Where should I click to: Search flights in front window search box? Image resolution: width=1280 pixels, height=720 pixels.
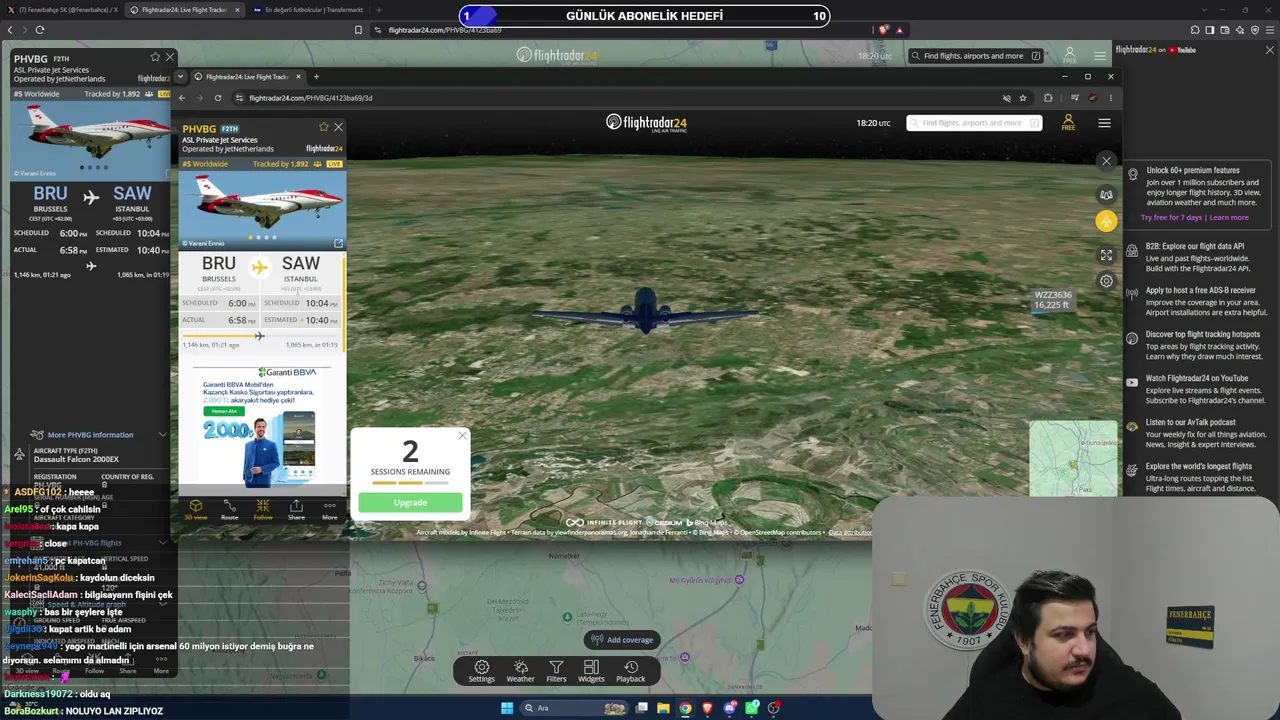click(x=974, y=123)
